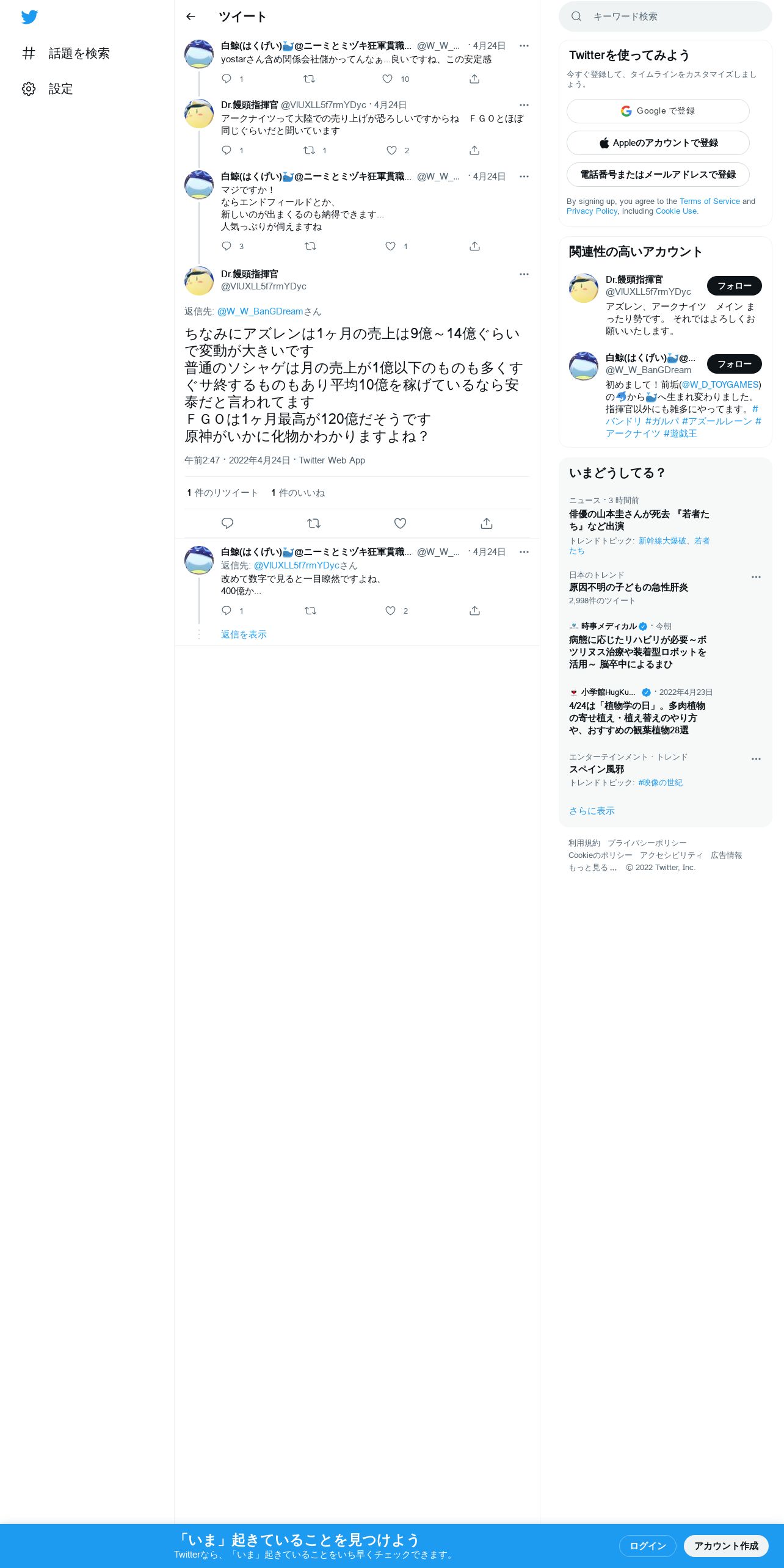Sign up with Google で登録
Viewport: 784px width, 1568px height.
coord(658,111)
